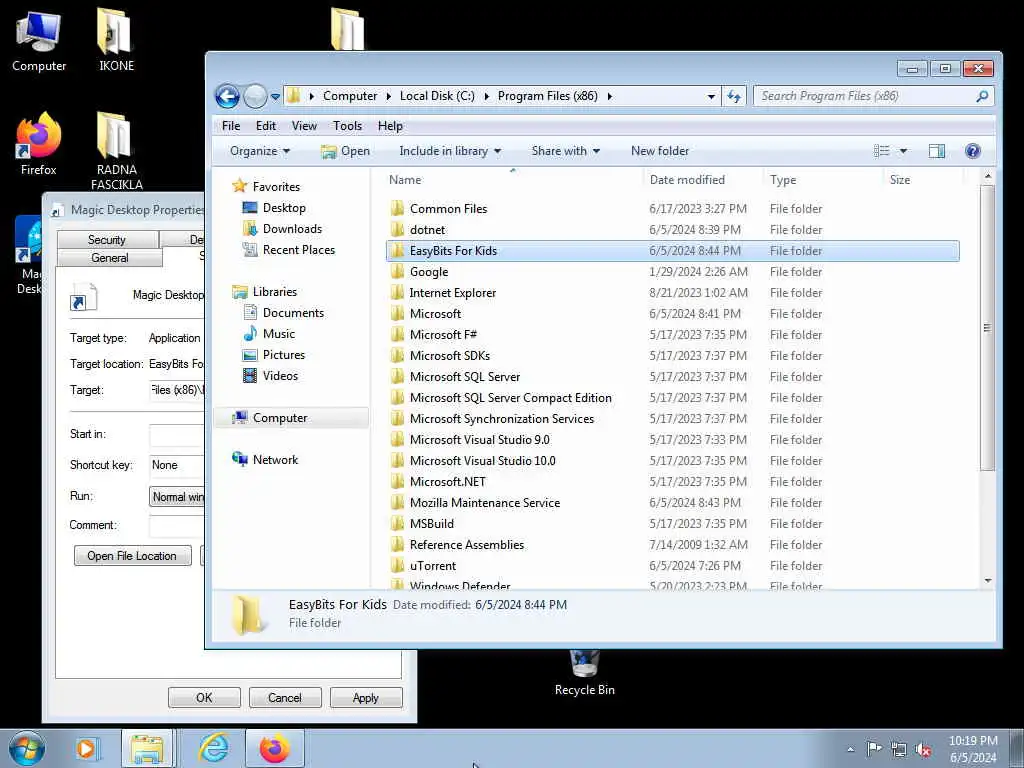Click the search magnifier icon
Image resolution: width=1024 pixels, height=768 pixels.
click(x=982, y=97)
